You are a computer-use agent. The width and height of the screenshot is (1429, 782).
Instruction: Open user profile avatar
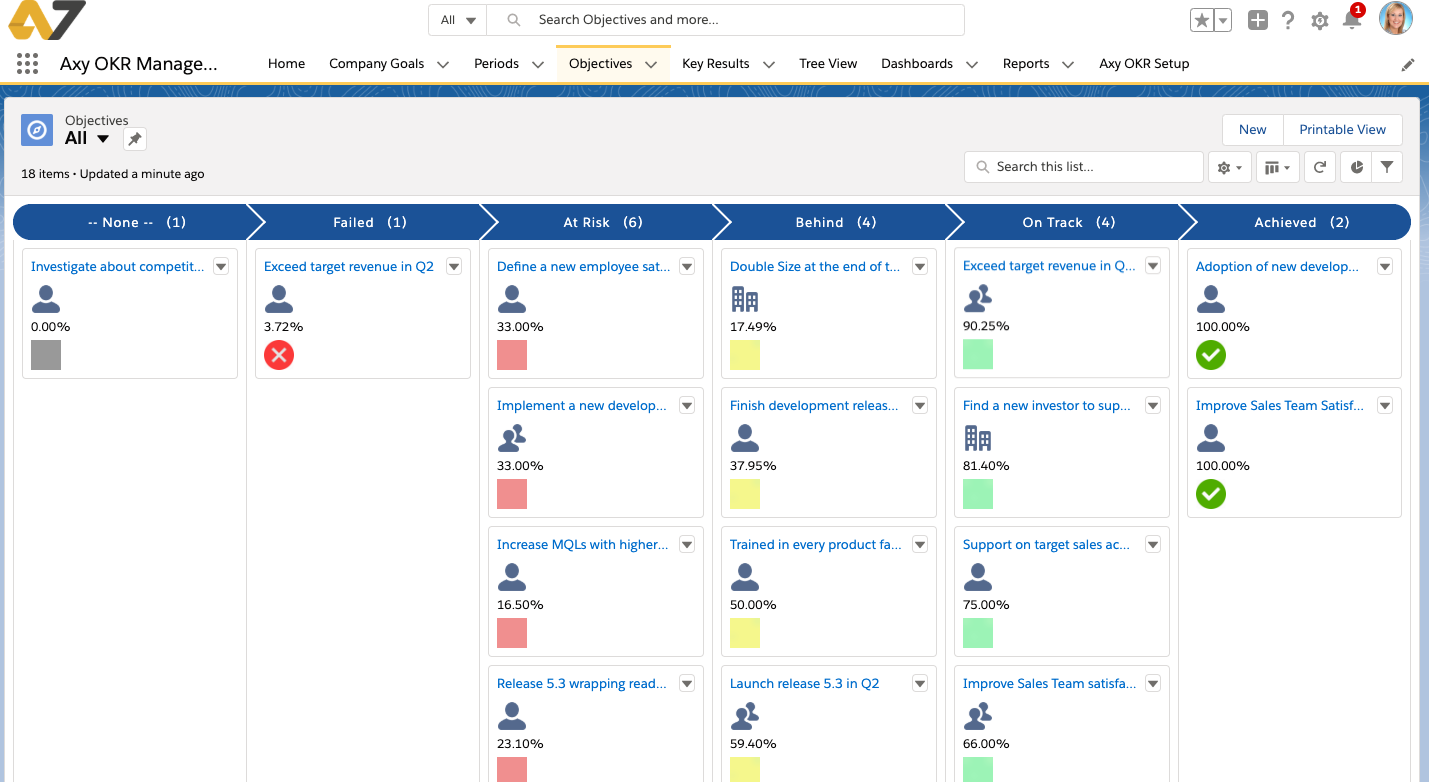click(x=1395, y=19)
